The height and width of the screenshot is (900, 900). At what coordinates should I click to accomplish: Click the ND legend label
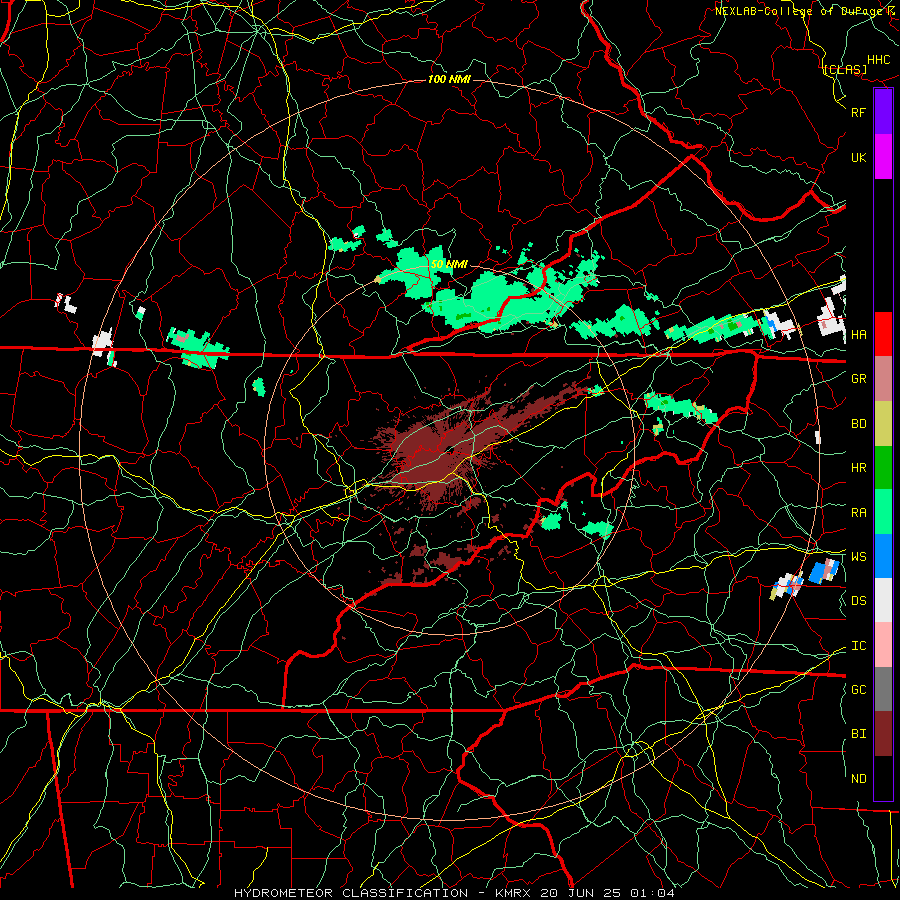point(858,779)
